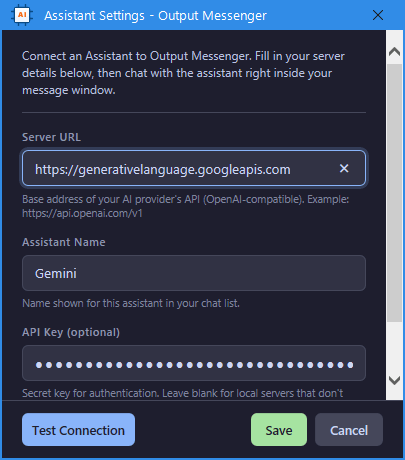Click the scrollbar down arrow
Screen dimensions: 405x460
pyautogui.click(x=394, y=380)
